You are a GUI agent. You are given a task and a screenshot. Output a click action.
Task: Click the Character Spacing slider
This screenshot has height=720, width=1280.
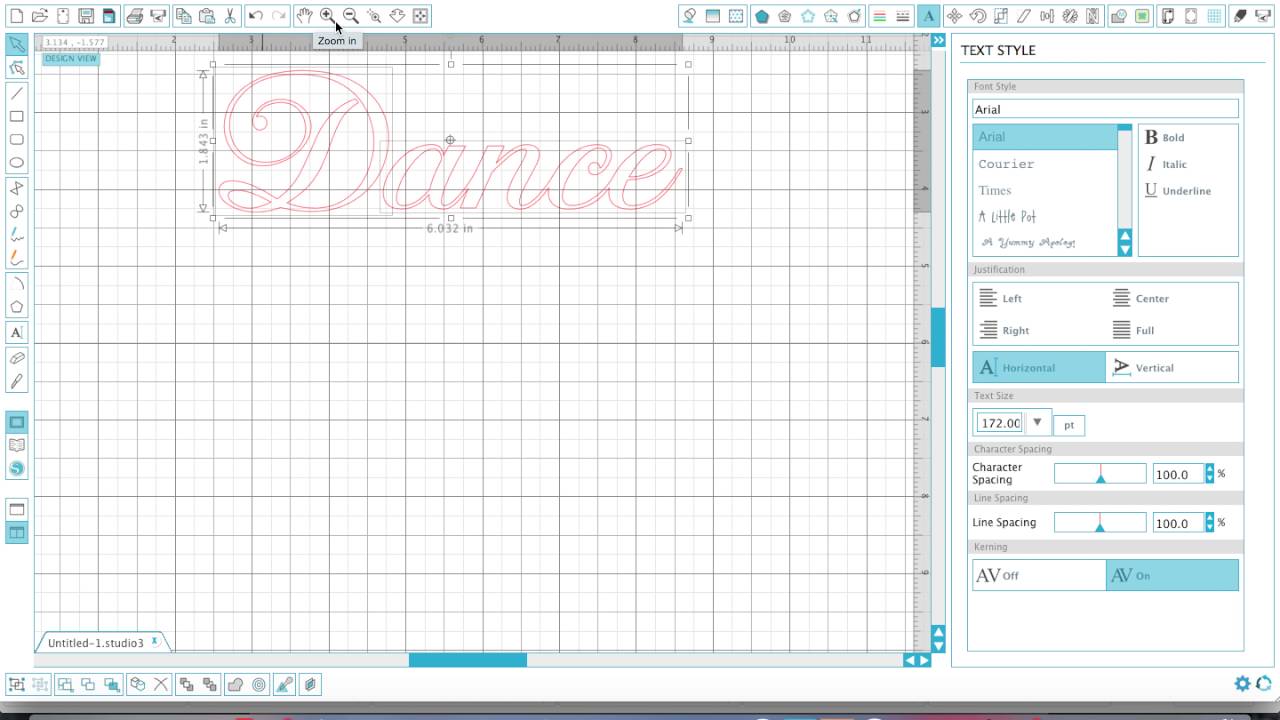click(1100, 474)
